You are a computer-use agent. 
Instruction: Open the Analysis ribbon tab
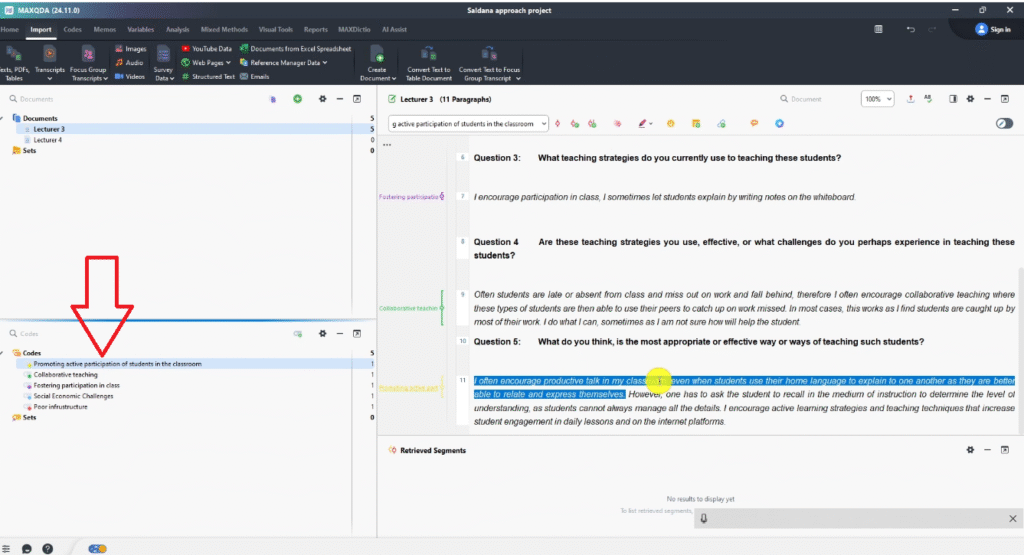(x=177, y=30)
